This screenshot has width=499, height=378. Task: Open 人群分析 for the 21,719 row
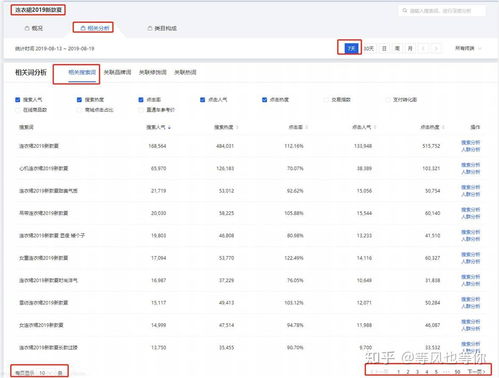pos(470,194)
